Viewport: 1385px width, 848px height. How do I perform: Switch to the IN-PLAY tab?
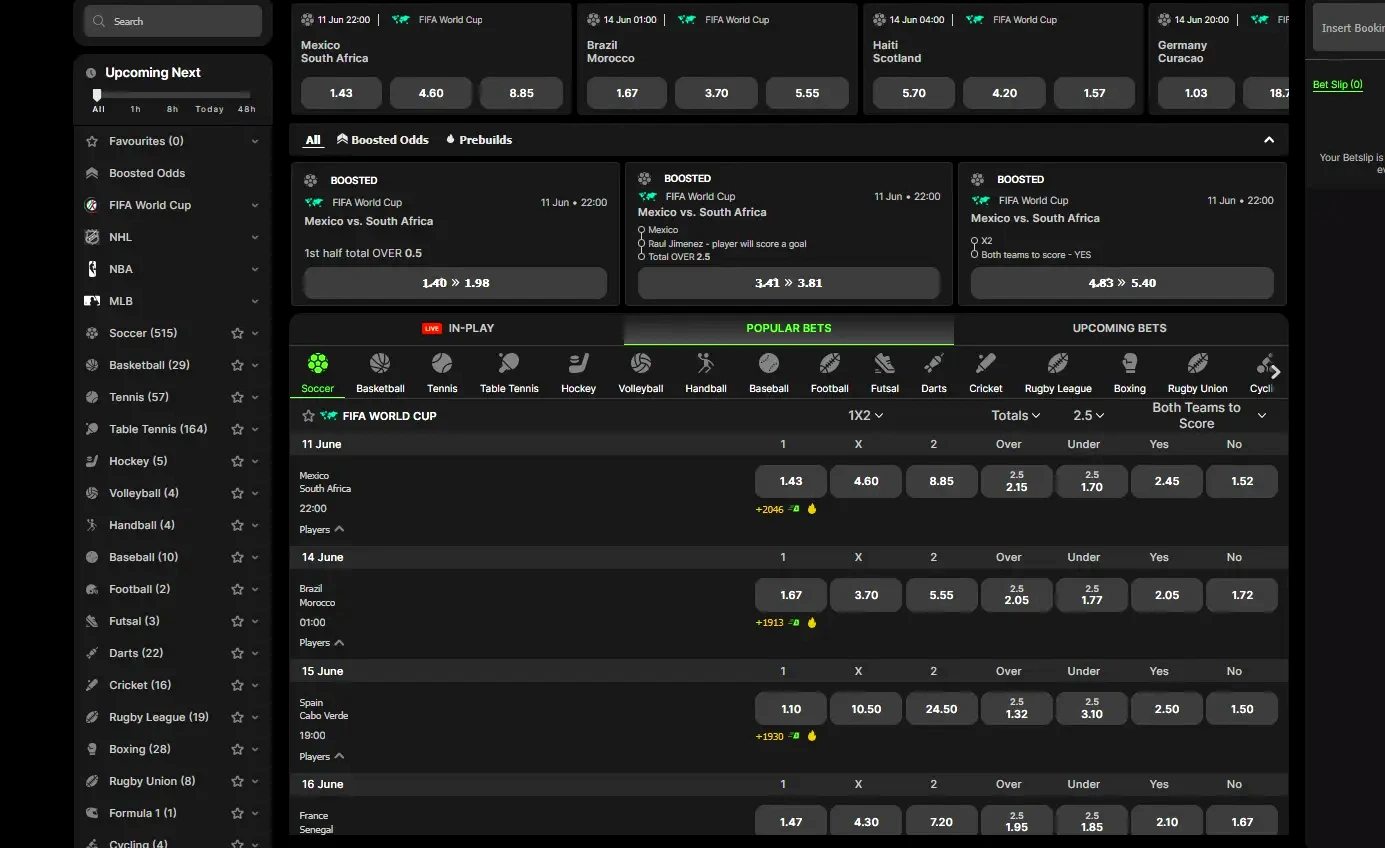(x=457, y=328)
